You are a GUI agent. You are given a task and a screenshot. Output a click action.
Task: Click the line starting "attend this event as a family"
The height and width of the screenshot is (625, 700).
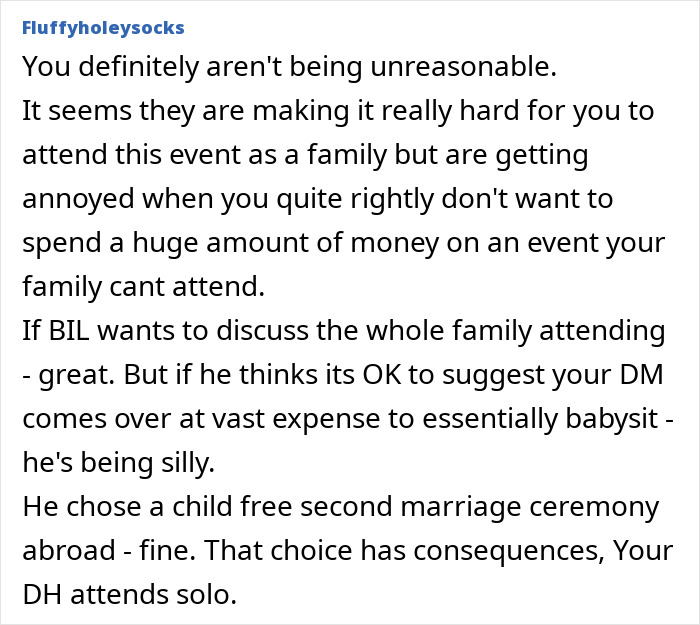(x=305, y=156)
